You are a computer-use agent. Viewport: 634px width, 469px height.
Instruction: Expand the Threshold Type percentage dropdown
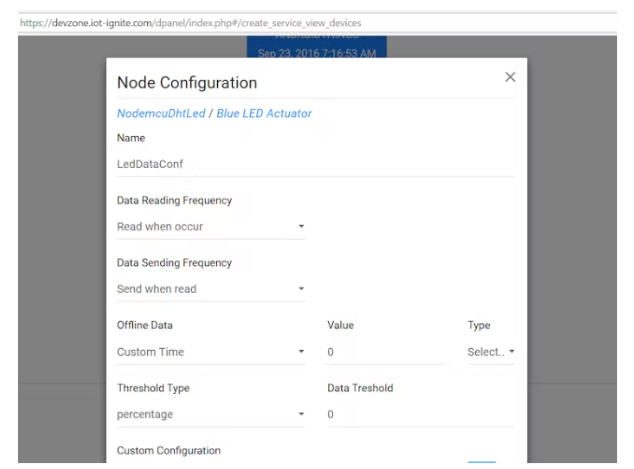tap(210, 414)
